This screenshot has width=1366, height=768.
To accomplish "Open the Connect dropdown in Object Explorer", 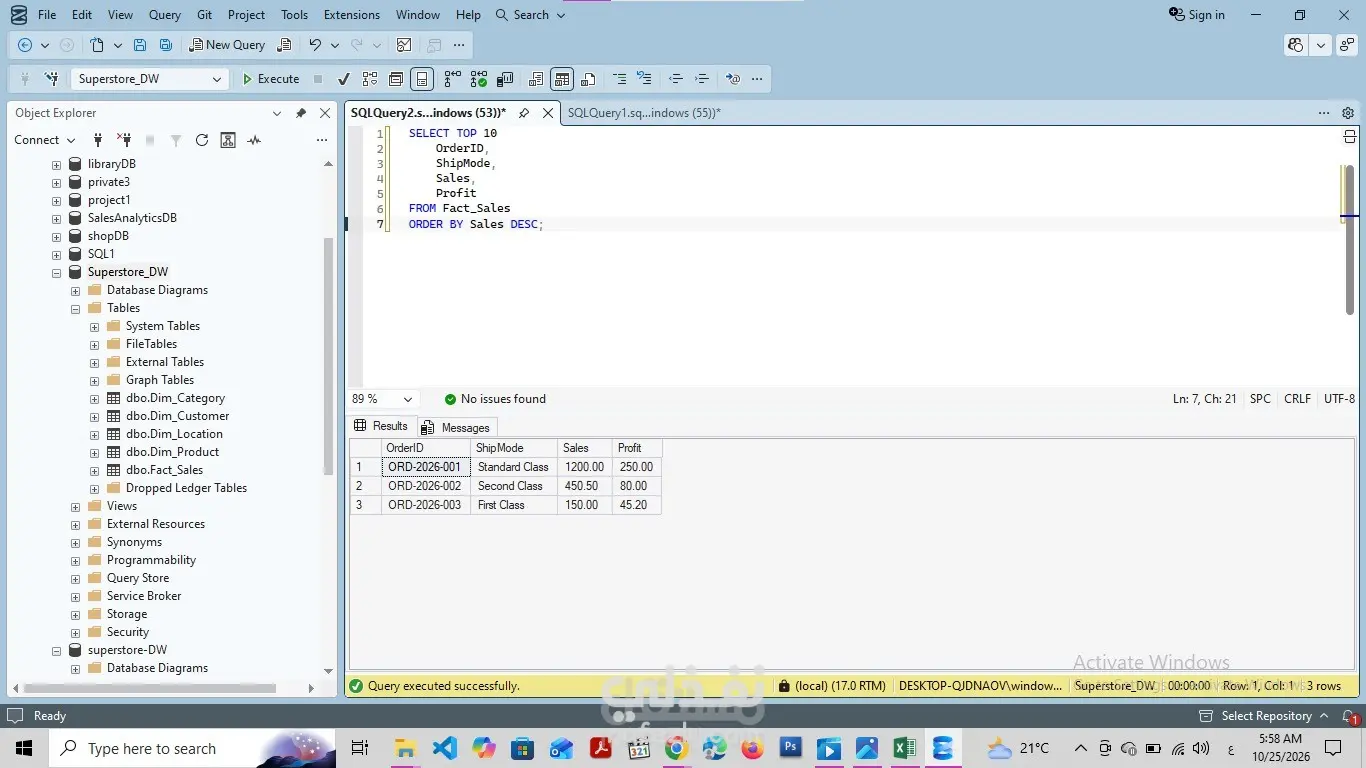I will click(x=45, y=140).
